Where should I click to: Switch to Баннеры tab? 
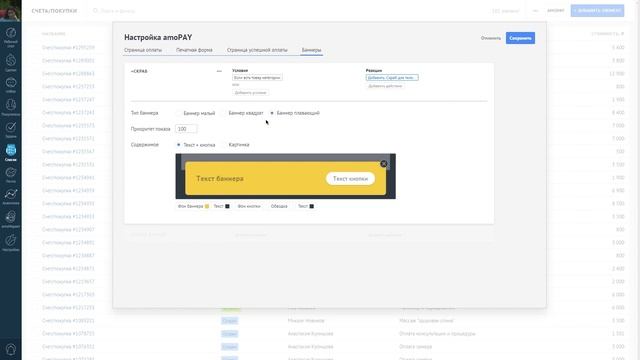pyautogui.click(x=311, y=50)
